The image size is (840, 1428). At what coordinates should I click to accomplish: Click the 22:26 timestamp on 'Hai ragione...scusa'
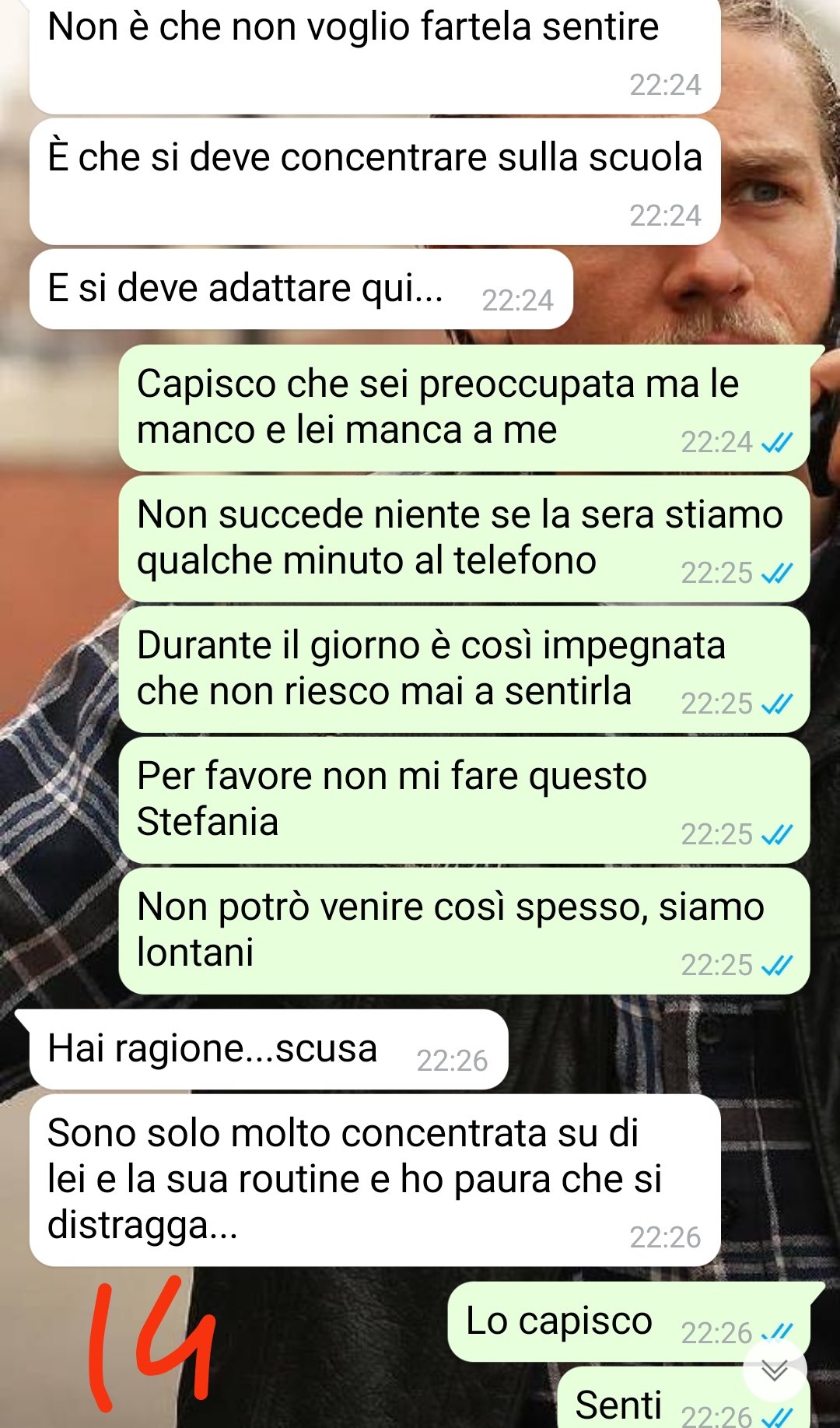coord(452,1061)
